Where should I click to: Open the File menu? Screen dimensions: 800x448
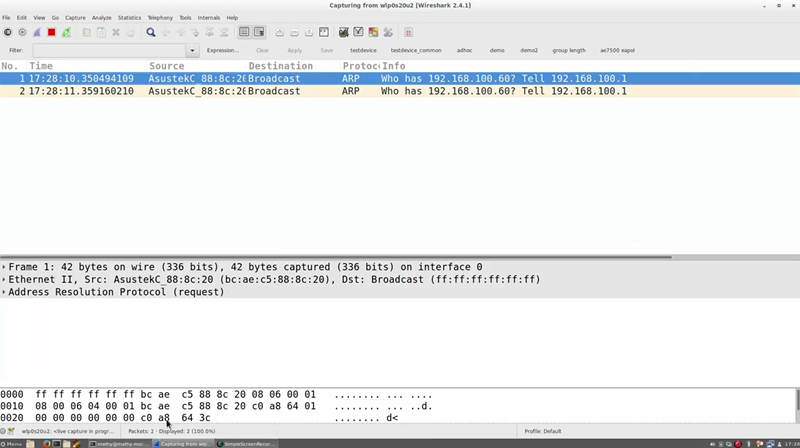pyautogui.click(x=6, y=17)
